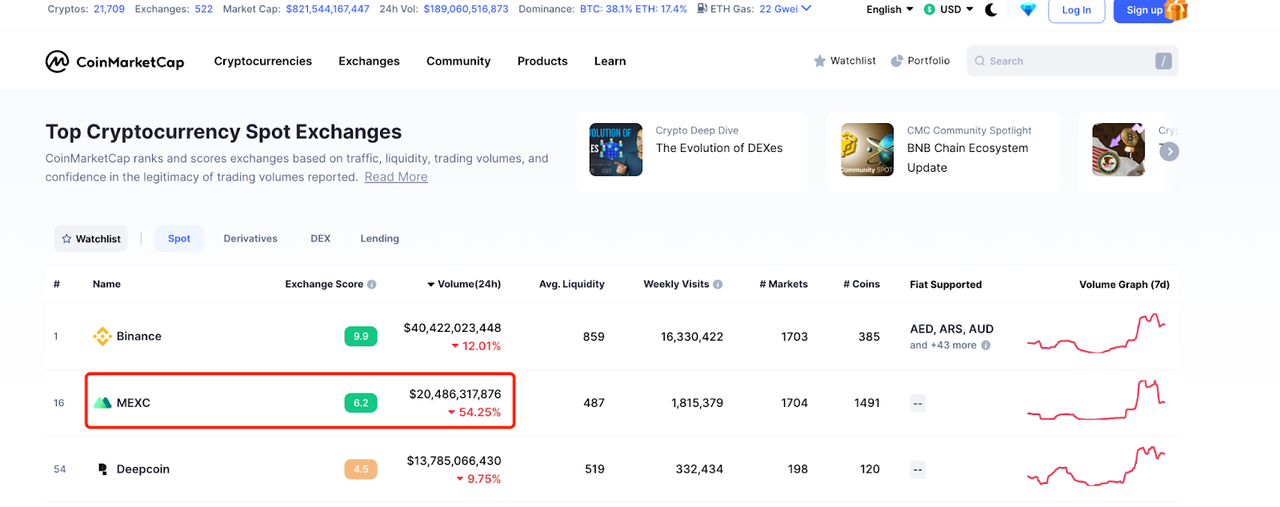
Task: Click info icon next to Exchange Score
Action: [x=372, y=285]
